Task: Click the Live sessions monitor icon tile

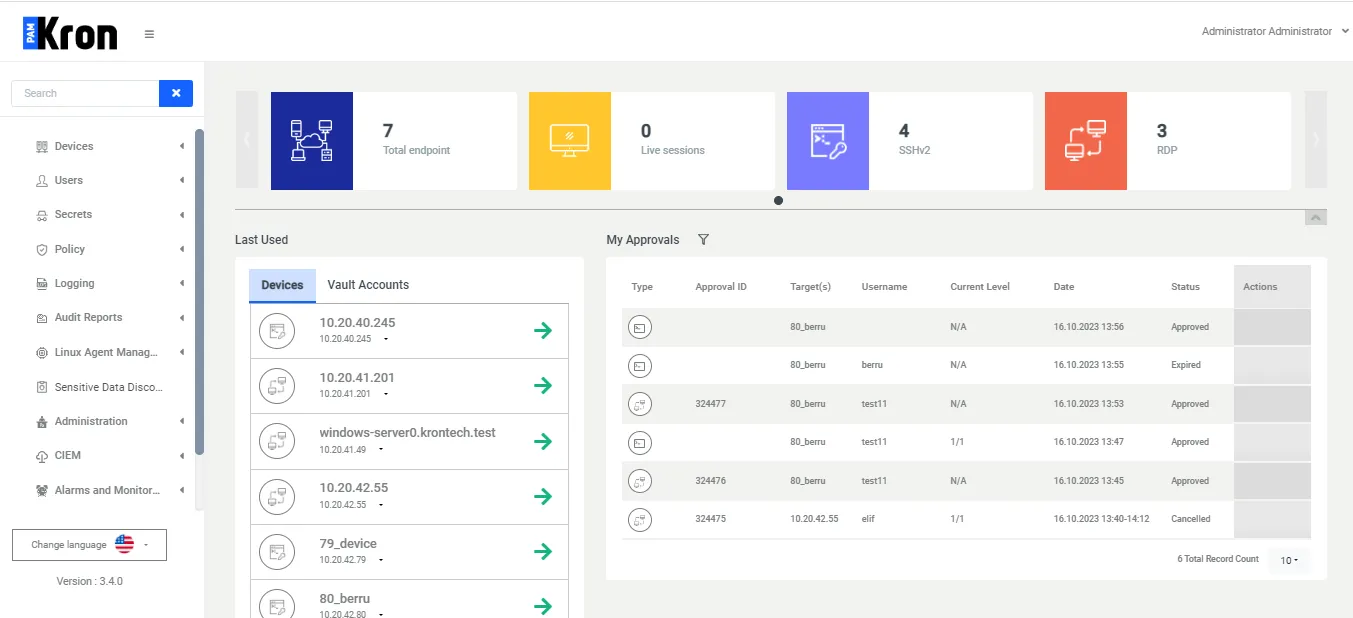Action: [570, 141]
